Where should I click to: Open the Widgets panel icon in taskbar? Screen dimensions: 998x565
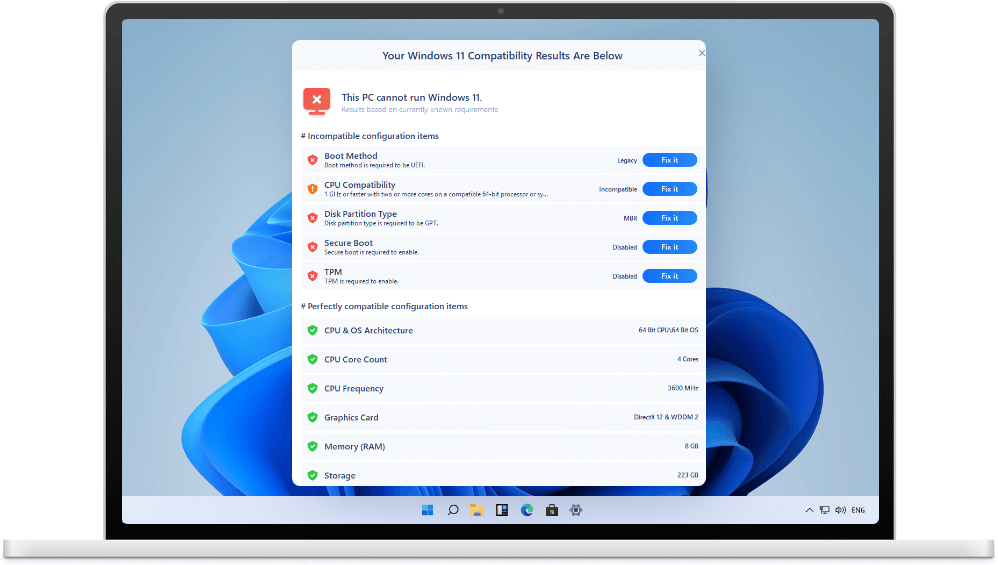pos(502,510)
